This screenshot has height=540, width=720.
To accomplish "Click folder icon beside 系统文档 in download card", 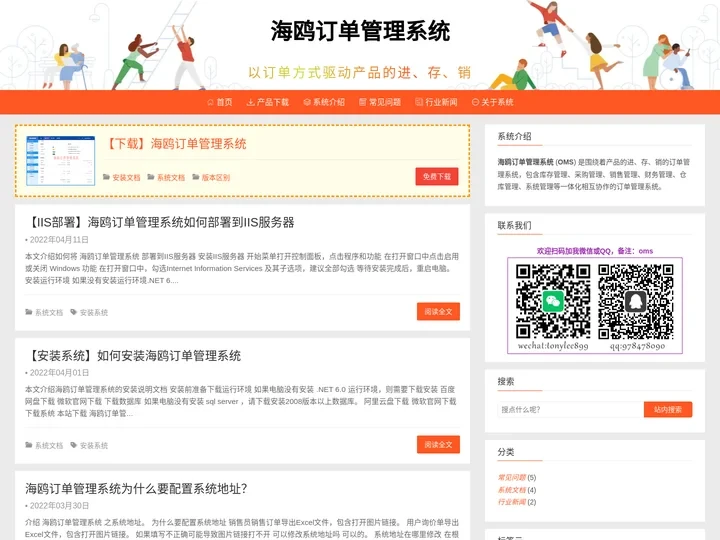I will (x=151, y=177).
